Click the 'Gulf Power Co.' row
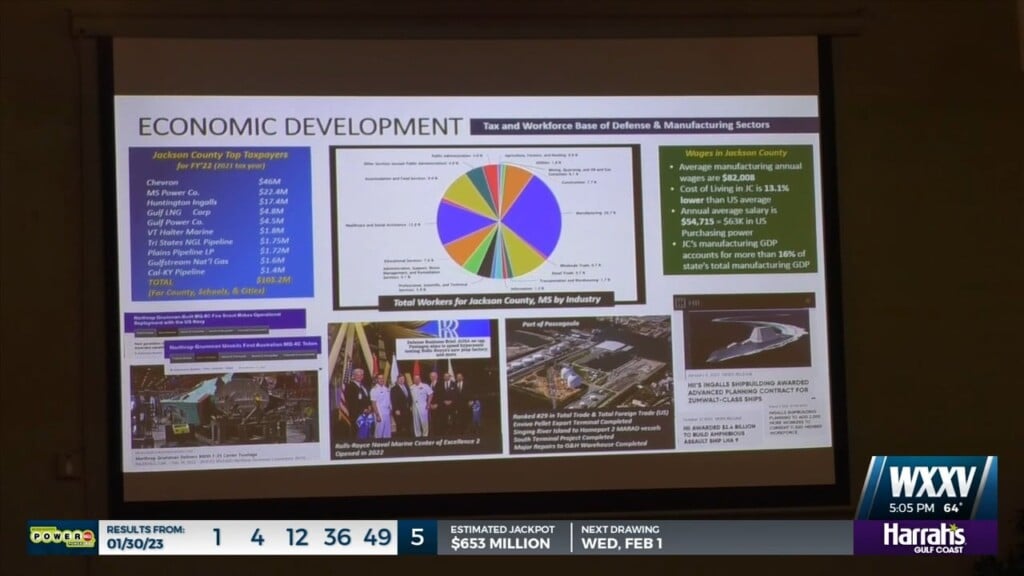The image size is (1024, 576). [x=215, y=221]
